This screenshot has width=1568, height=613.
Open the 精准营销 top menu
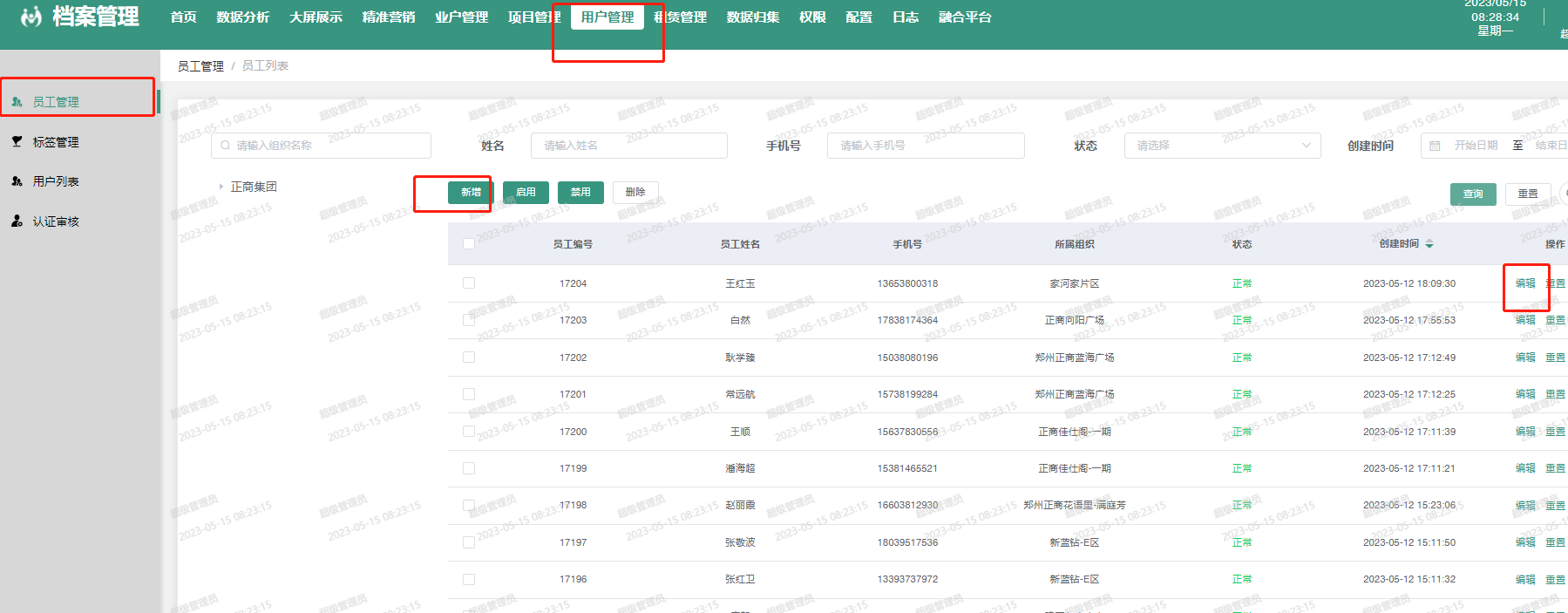[x=388, y=17]
